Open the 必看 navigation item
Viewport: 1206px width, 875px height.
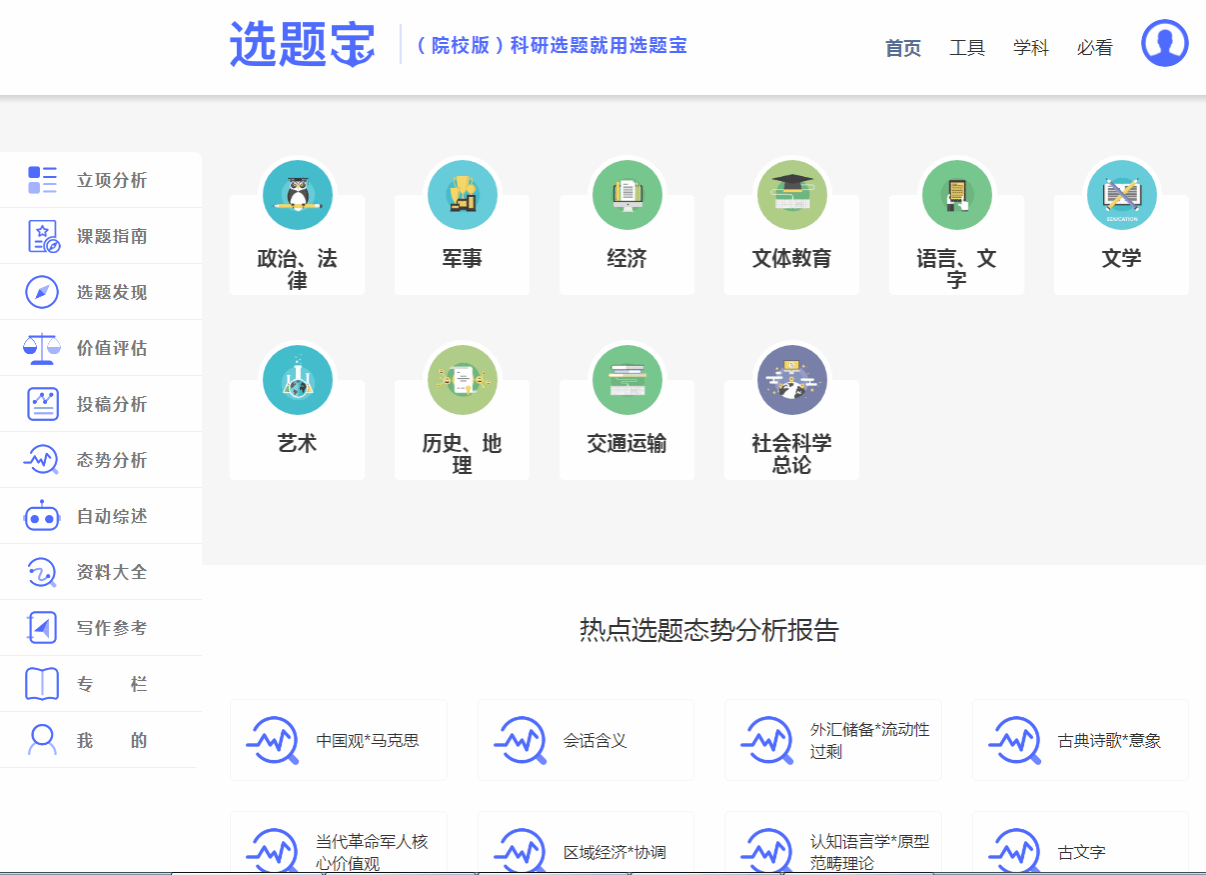click(x=1095, y=48)
